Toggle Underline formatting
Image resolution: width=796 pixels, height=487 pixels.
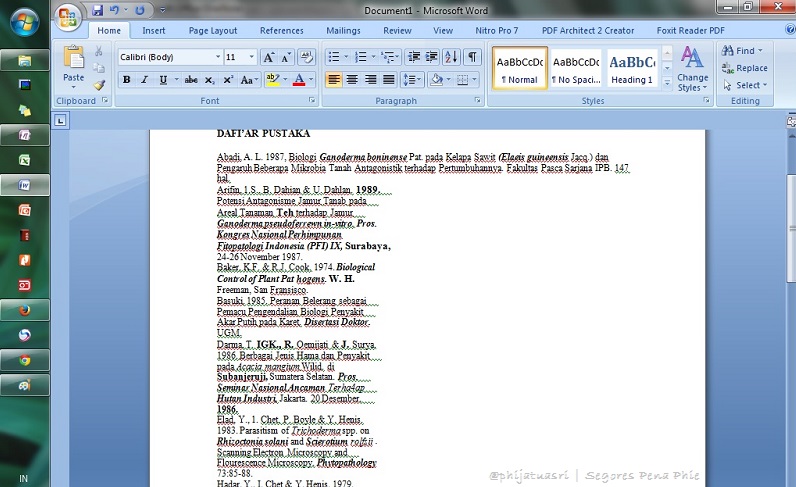click(x=163, y=80)
